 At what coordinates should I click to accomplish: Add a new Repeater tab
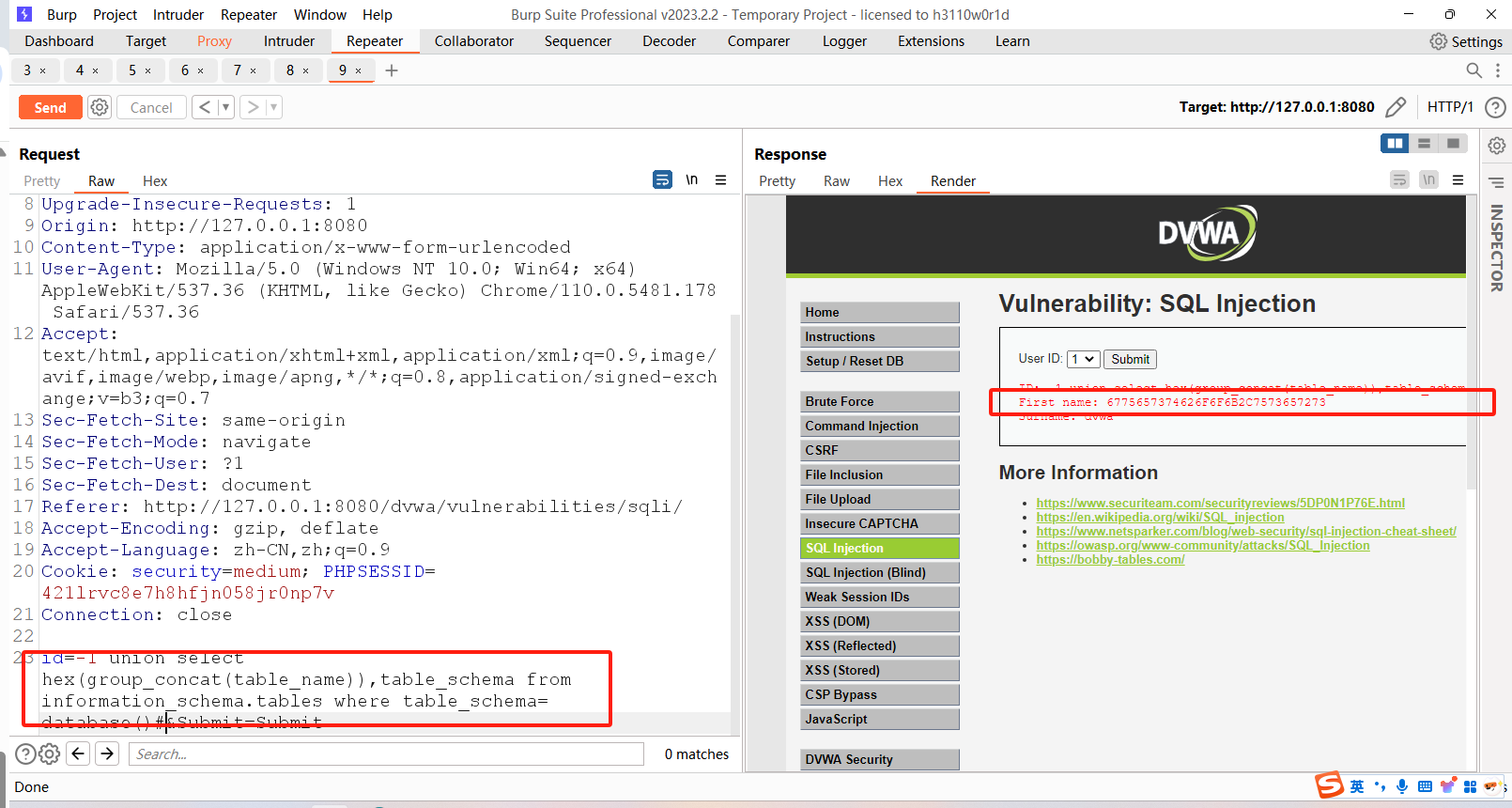[x=392, y=70]
